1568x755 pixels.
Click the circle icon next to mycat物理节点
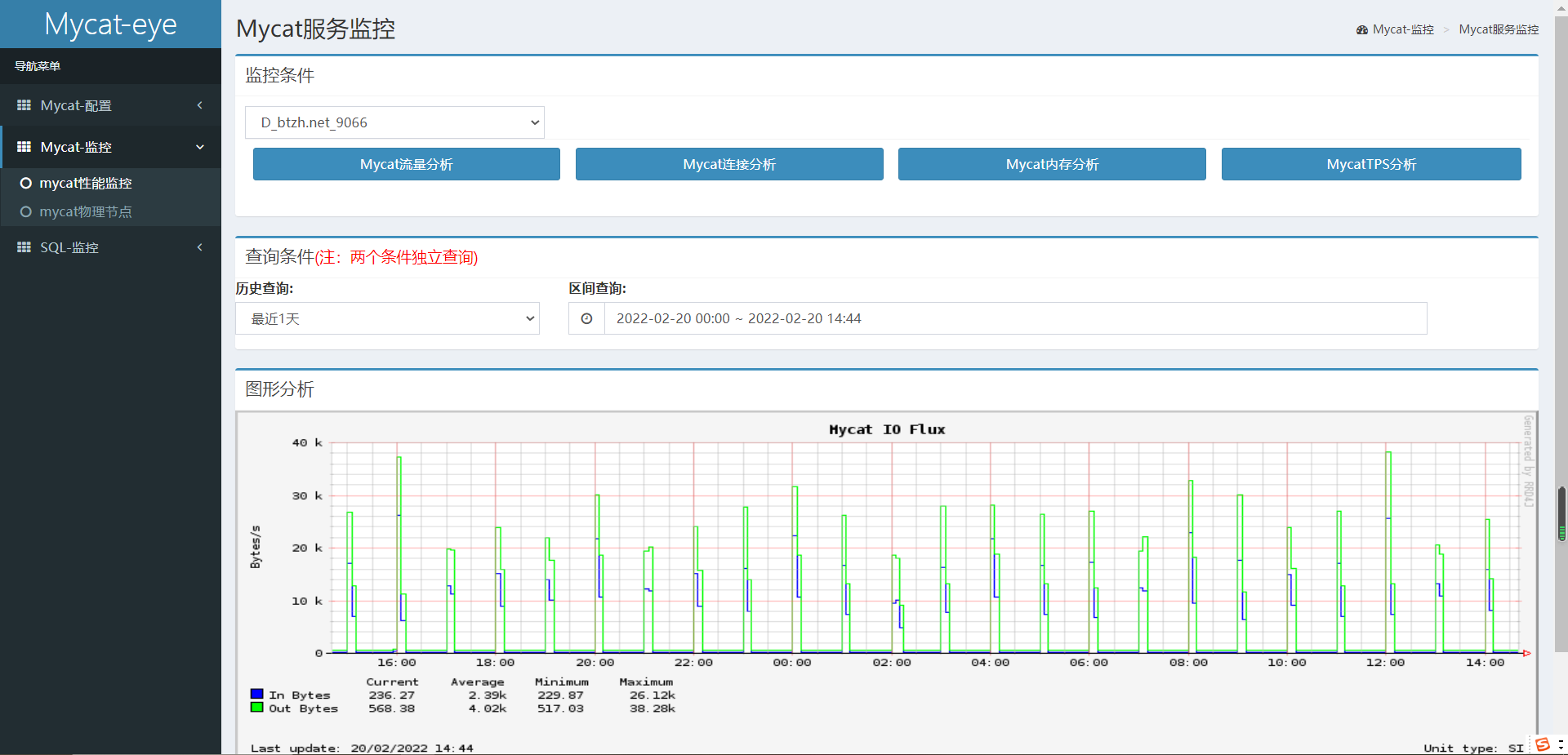pos(26,212)
